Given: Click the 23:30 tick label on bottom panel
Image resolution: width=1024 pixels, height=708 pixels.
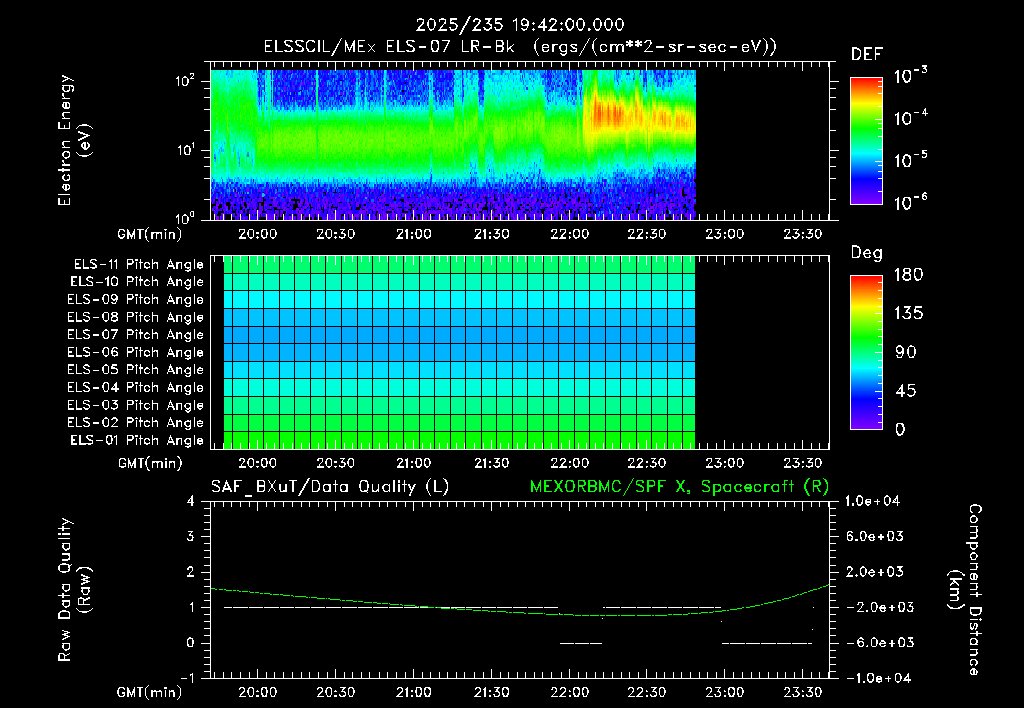Looking at the screenshot, I should (803, 692).
